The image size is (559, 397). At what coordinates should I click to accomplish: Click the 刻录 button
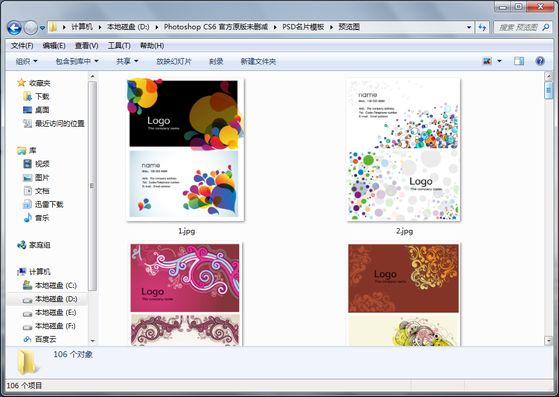point(216,61)
